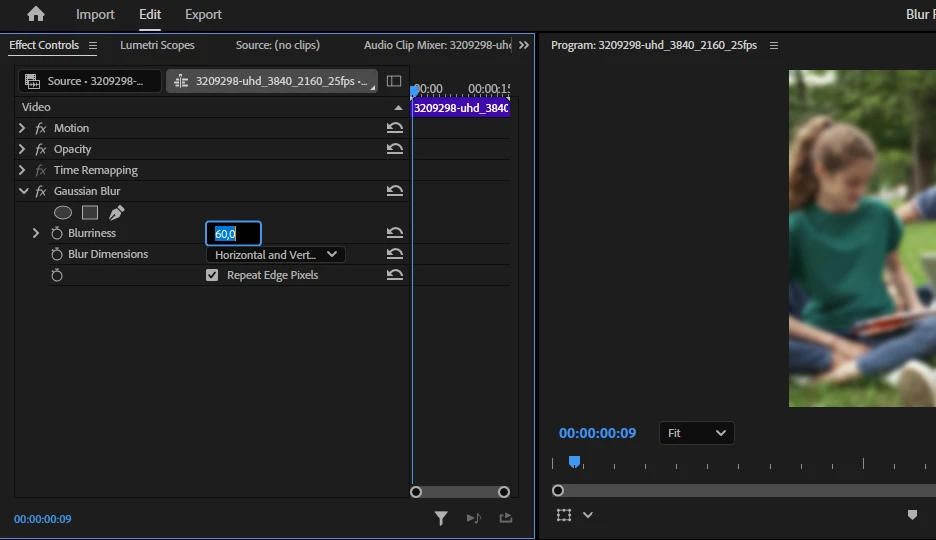Open the Effect Controls panel menu
Image resolution: width=936 pixels, height=540 pixels.
[93, 45]
